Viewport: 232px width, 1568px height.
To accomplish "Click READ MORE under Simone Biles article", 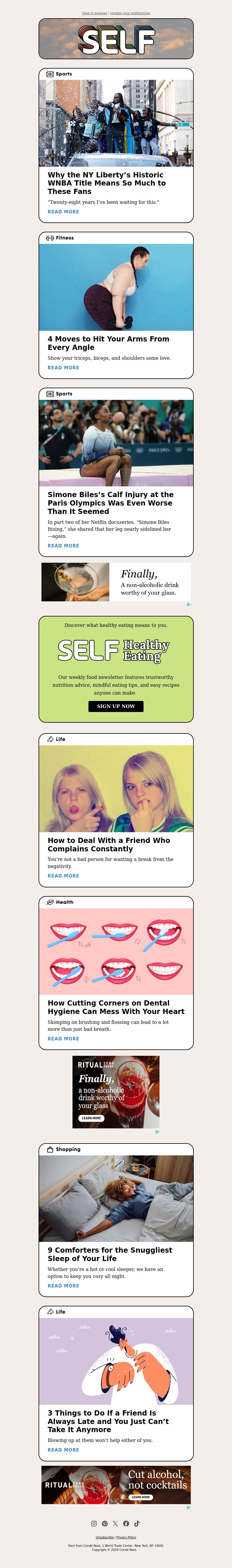I will (63, 545).
